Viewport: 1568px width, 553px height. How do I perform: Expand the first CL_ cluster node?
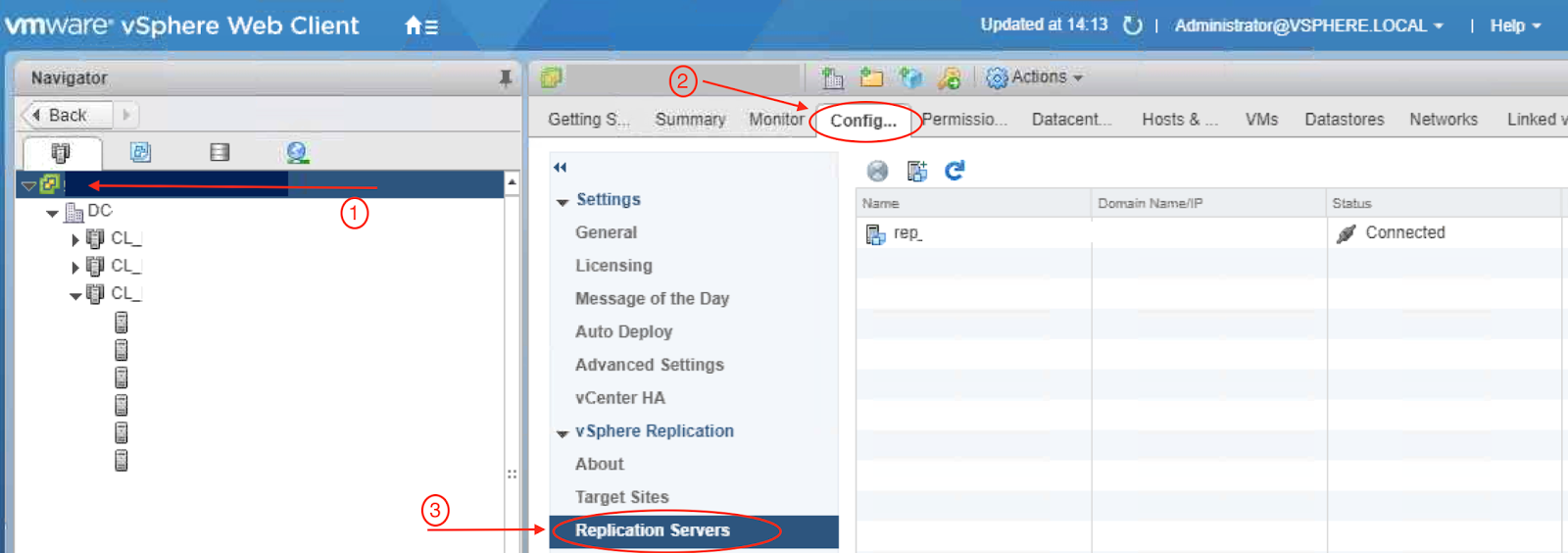pos(75,239)
